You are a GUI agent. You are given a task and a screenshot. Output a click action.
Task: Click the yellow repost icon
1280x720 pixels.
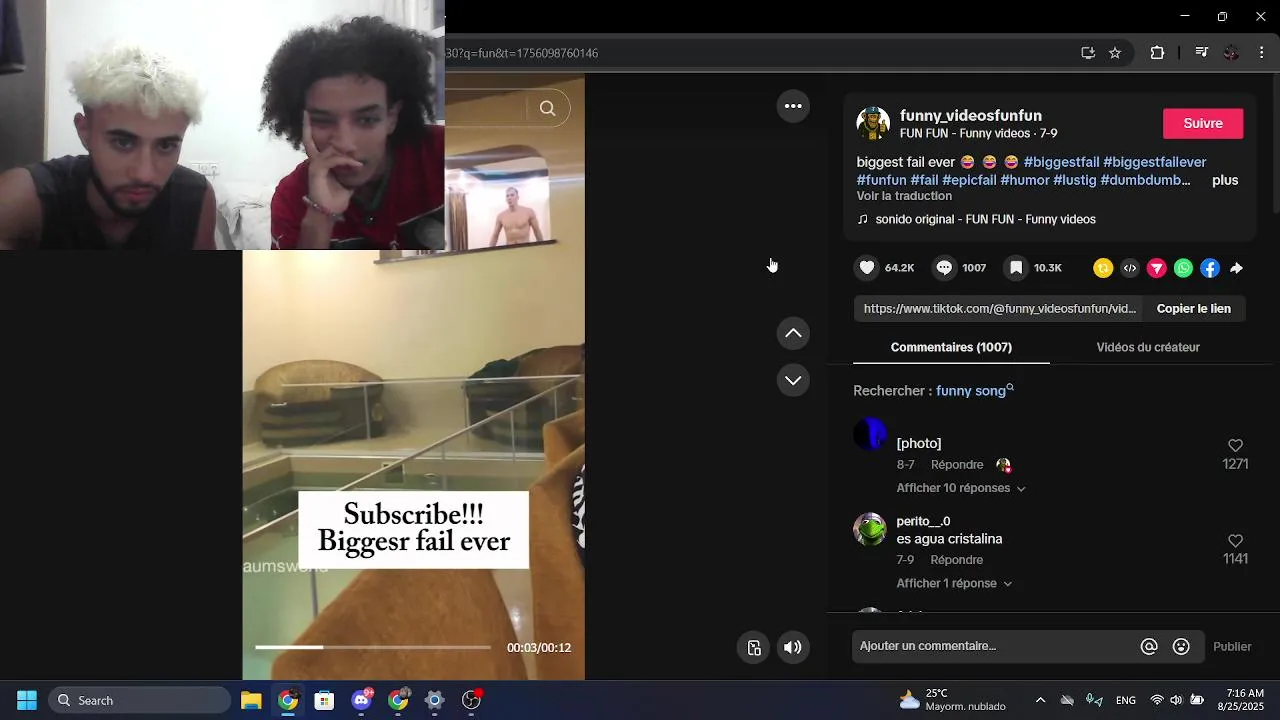(1103, 268)
